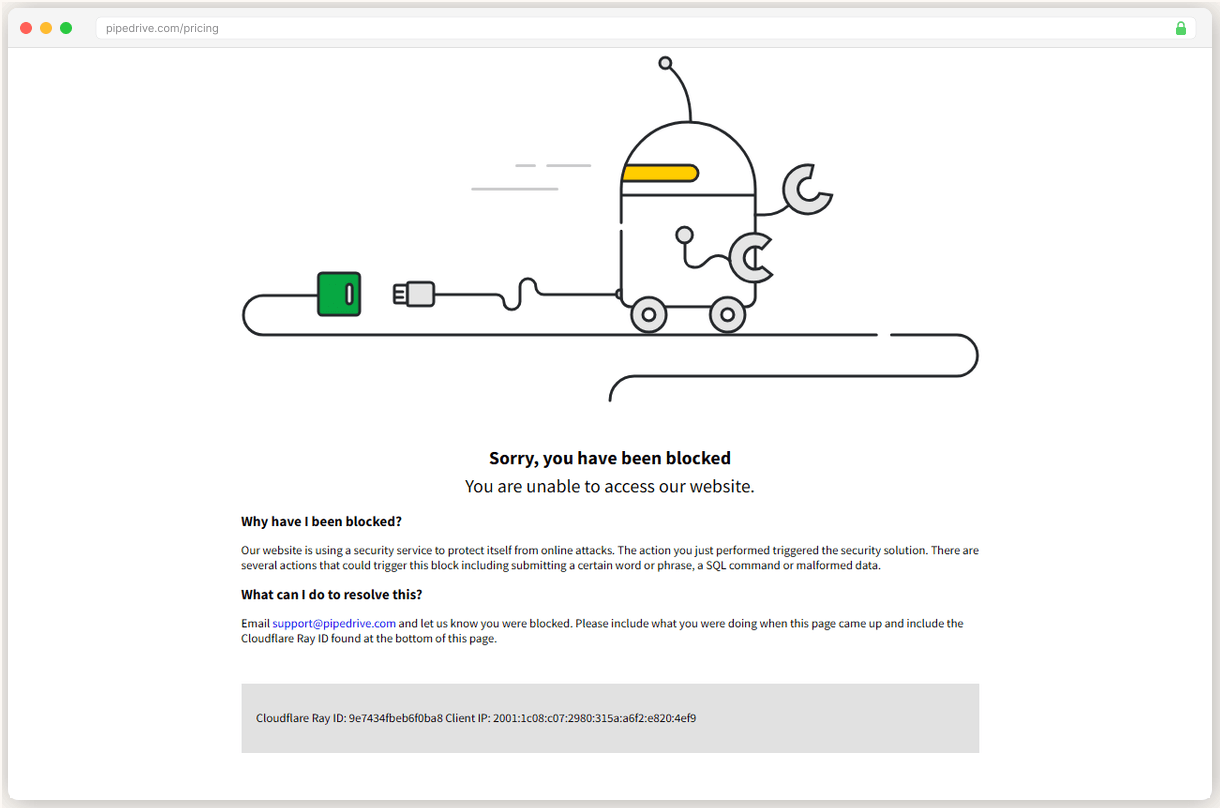Click the red close window button
1220x808 pixels.
pyautogui.click(x=26, y=28)
